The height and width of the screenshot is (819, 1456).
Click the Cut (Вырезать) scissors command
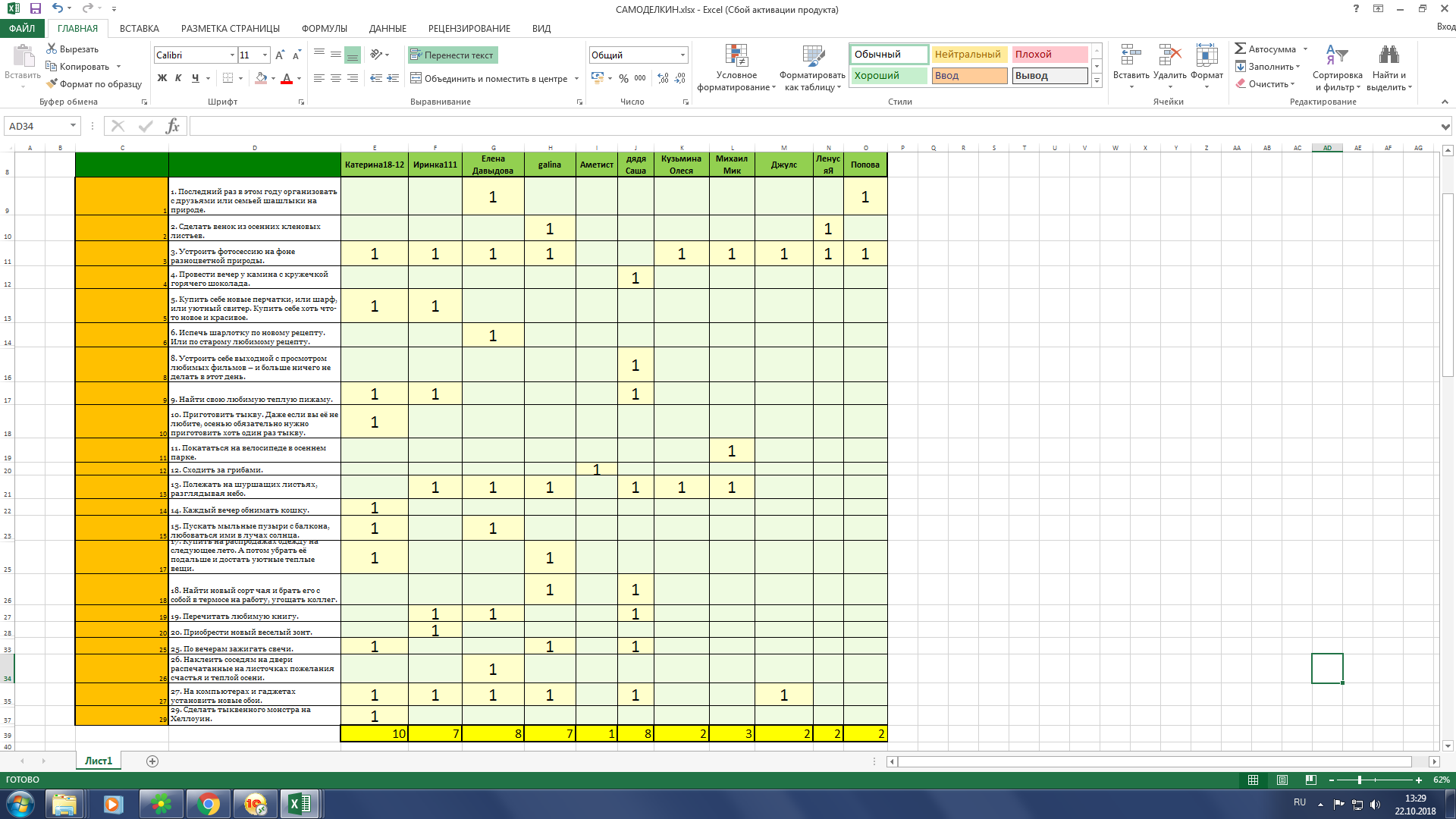(73, 49)
